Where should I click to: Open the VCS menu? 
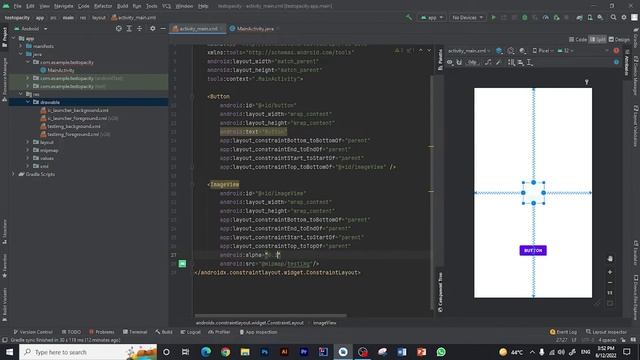[167, 6]
